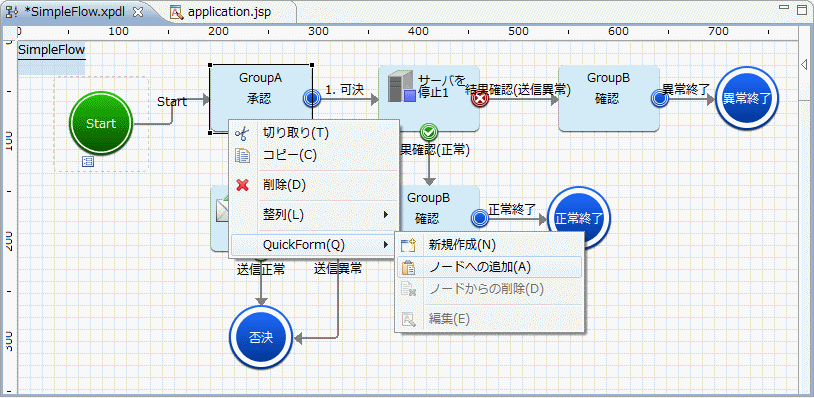This screenshot has height=398, width=814.
Task: Click the green check marker under server node
Action: click(x=428, y=132)
